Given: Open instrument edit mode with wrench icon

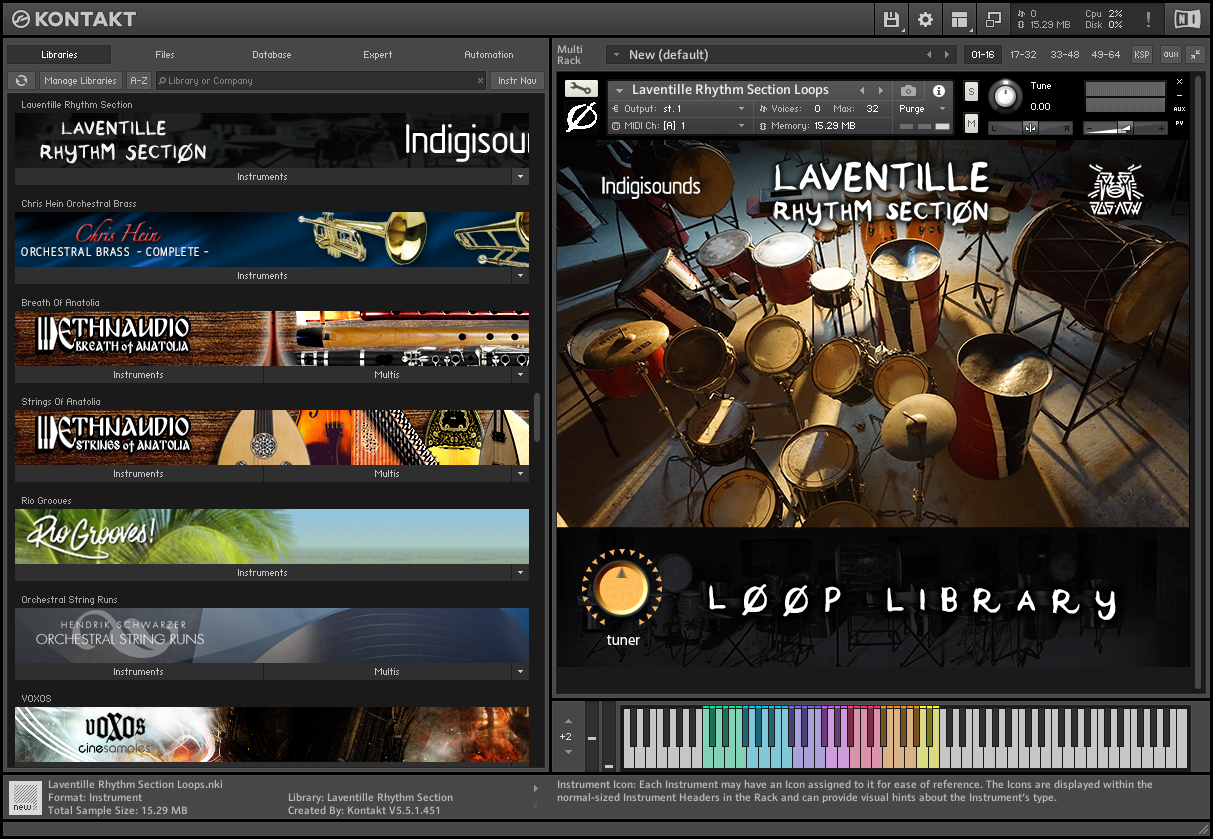Looking at the screenshot, I should (581, 89).
